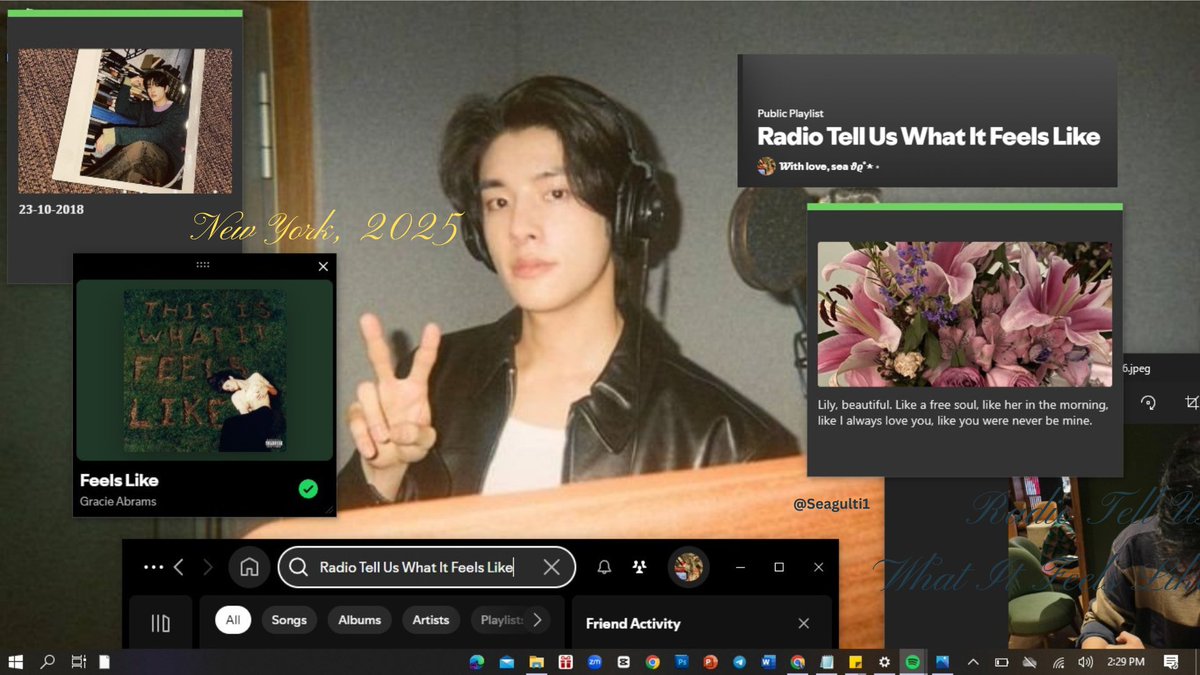
Task: Select the All filter chip
Action: coord(233,620)
